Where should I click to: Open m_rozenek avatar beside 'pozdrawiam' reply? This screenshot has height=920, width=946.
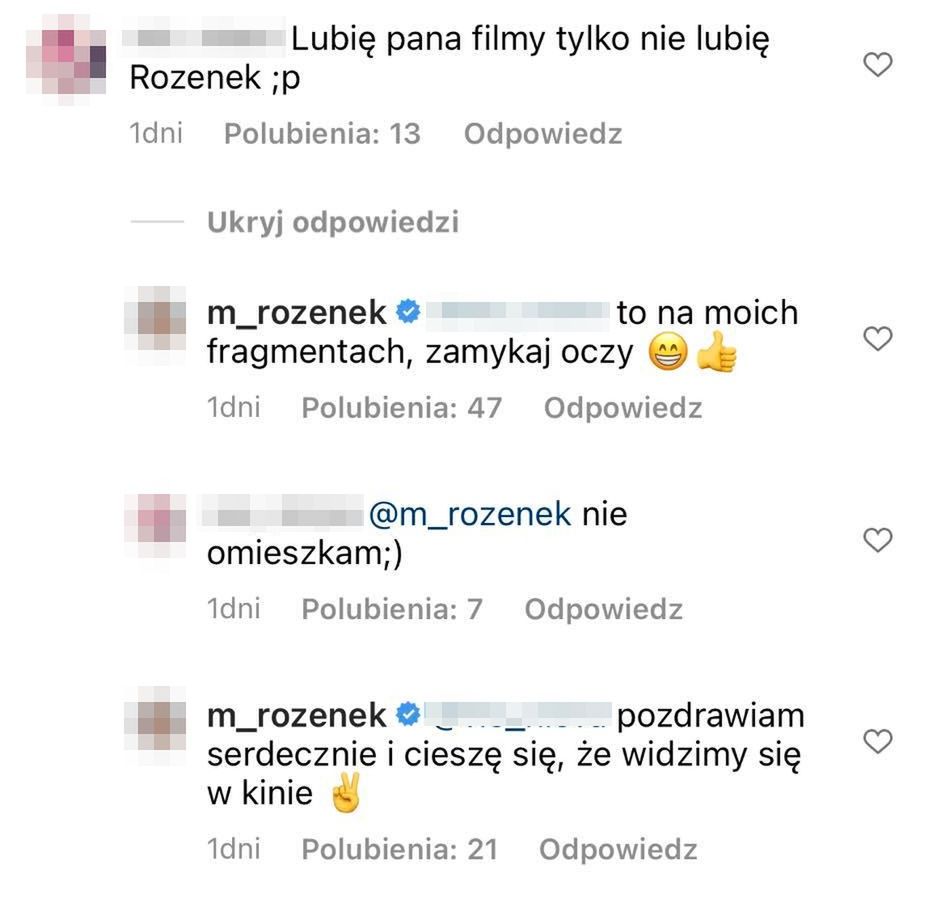(x=155, y=718)
